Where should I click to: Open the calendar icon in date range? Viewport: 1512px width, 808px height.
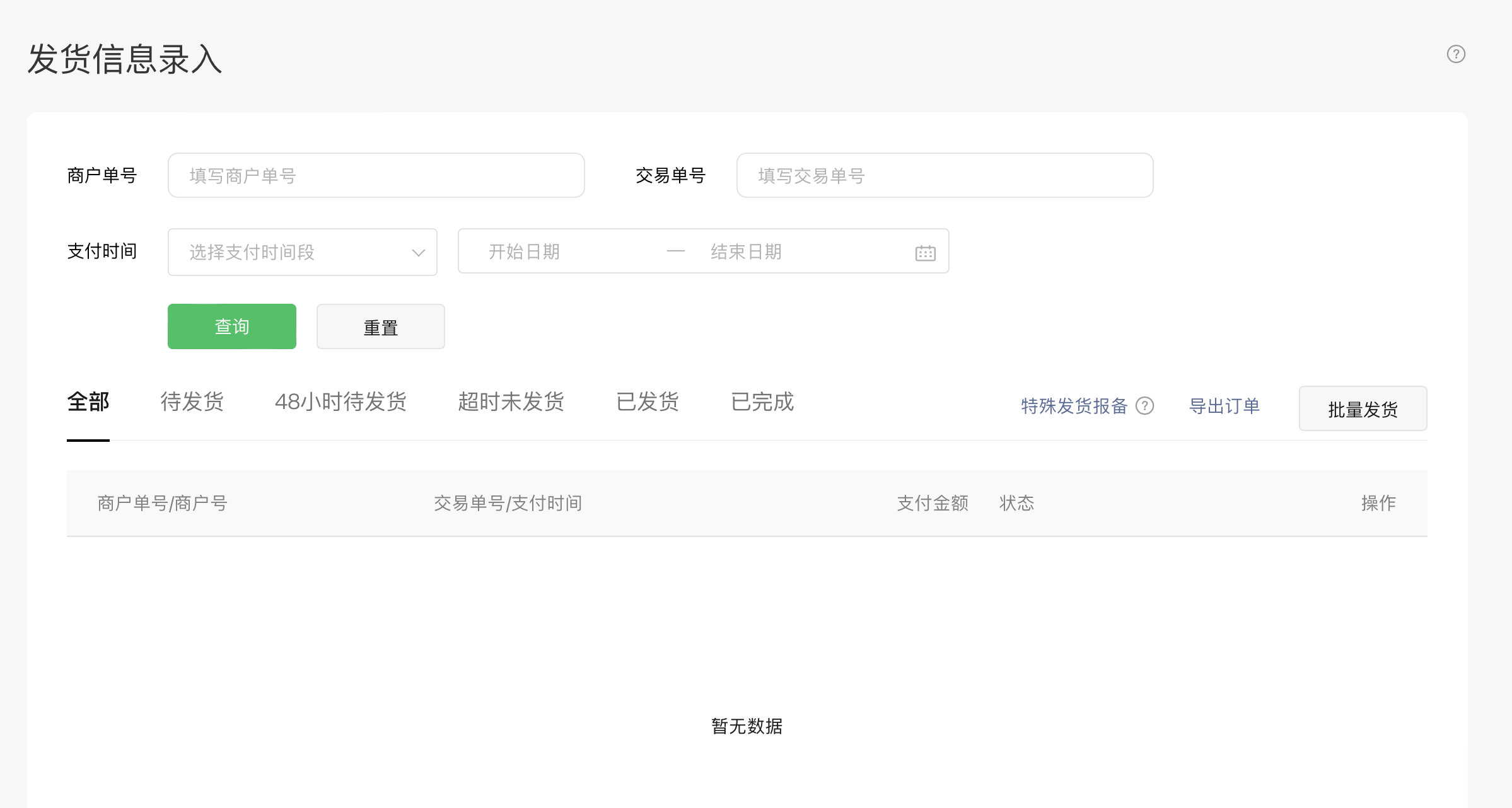tap(925, 253)
